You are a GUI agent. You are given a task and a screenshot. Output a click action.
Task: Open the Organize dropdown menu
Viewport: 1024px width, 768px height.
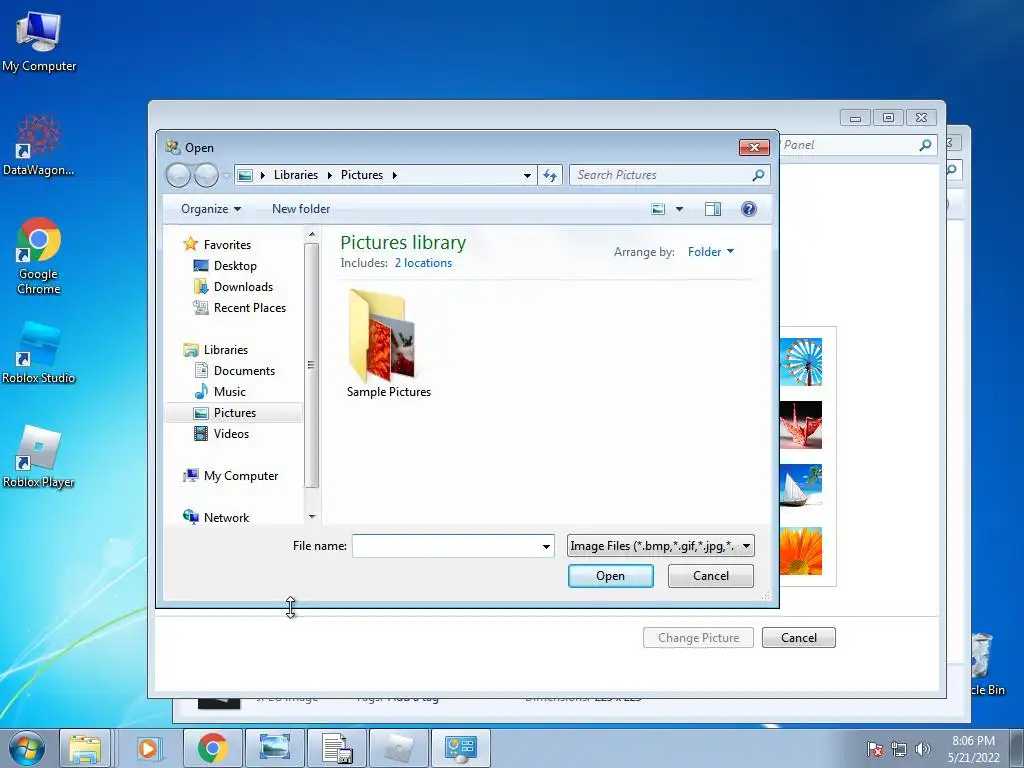211,209
